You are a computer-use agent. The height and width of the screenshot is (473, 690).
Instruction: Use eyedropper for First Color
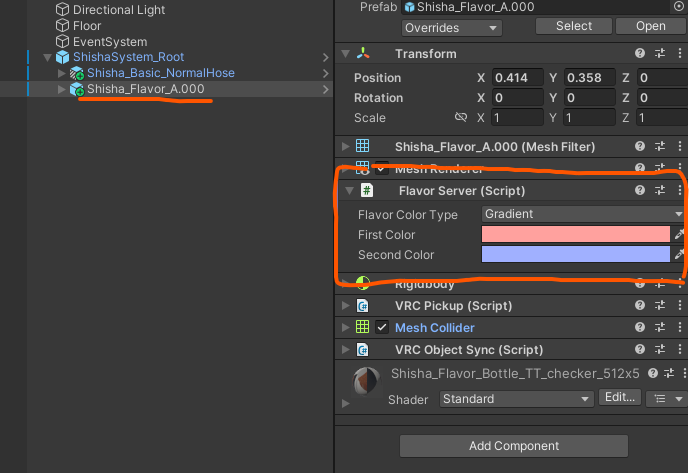(680, 234)
